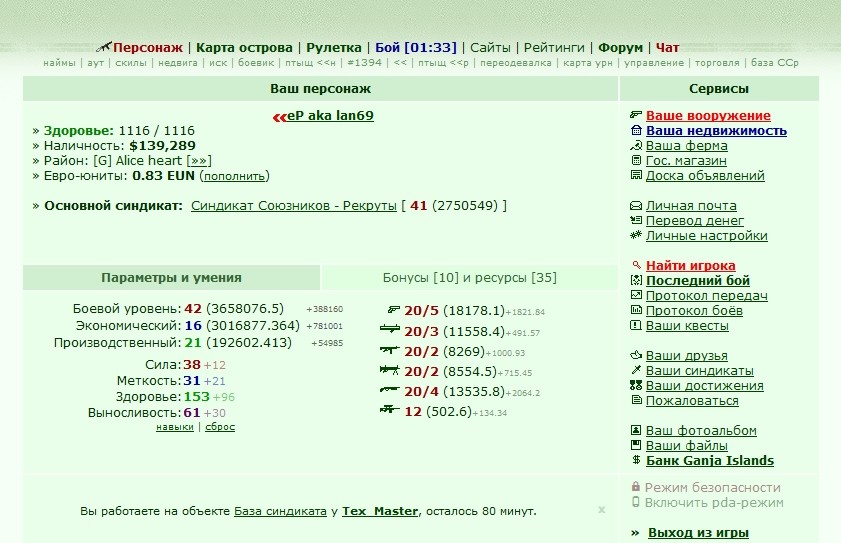Expand district details via [»»] link
This screenshot has height=543, width=841.
pos(199,160)
